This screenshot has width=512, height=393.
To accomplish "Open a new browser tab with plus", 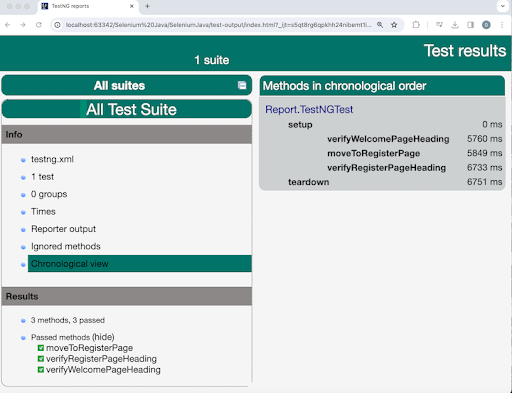I will point(147,6).
